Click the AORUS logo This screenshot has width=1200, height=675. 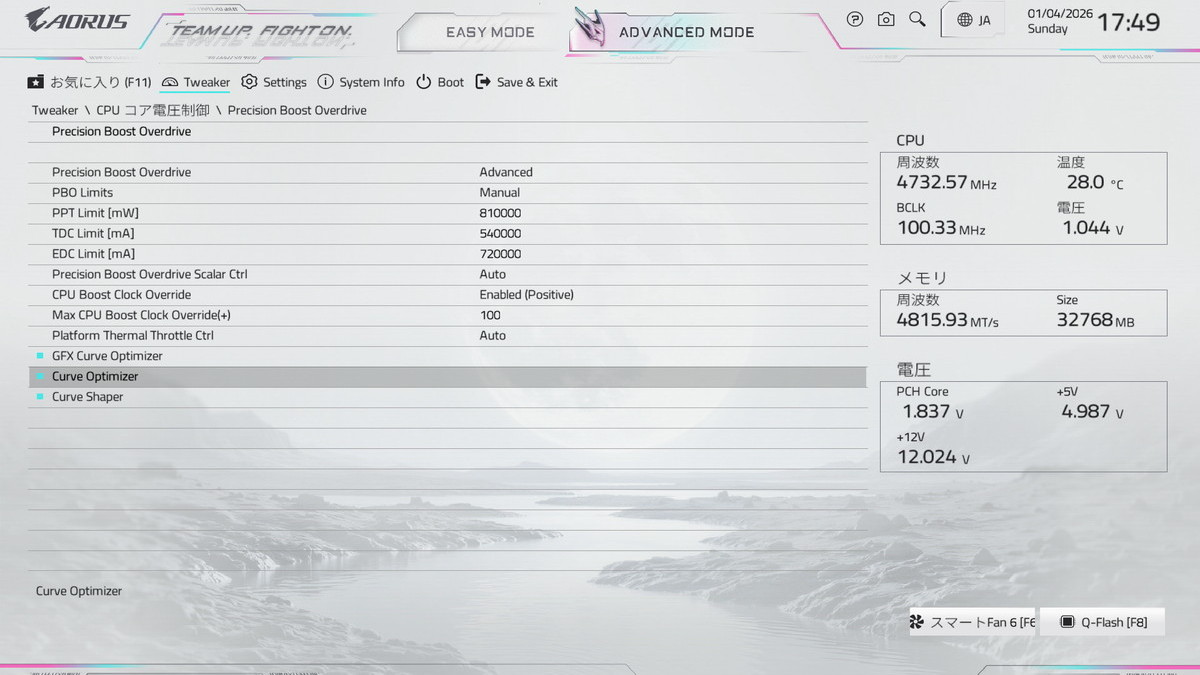(x=77, y=19)
